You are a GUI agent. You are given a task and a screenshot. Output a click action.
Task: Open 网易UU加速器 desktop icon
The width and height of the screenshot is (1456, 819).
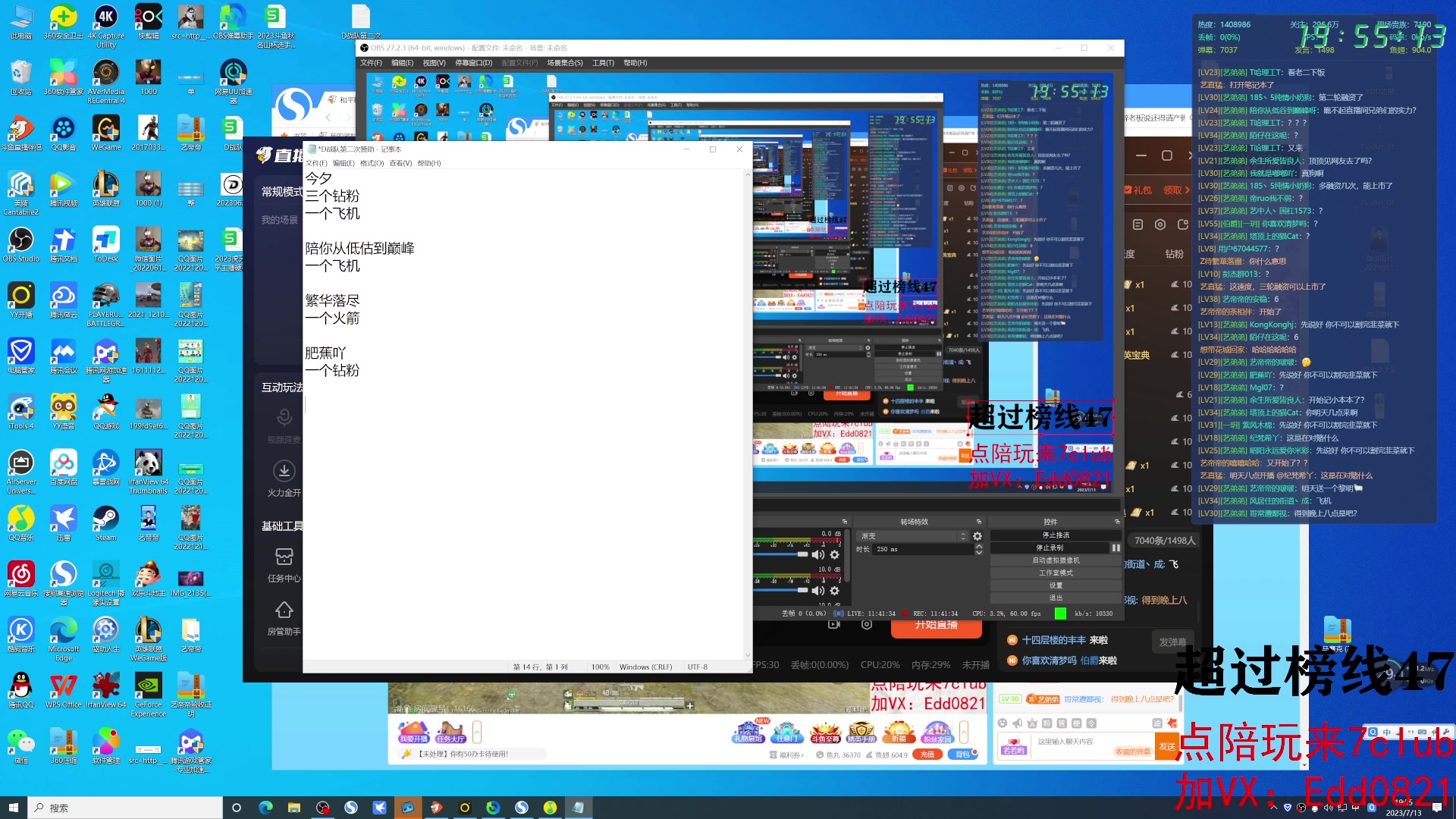234,82
